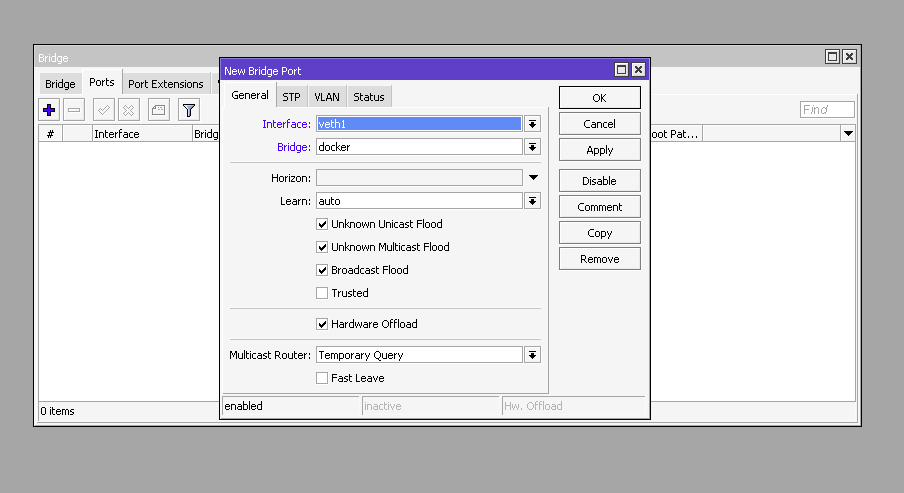This screenshot has width=904, height=493.
Task: Click the OK button
Action: pyautogui.click(x=599, y=98)
